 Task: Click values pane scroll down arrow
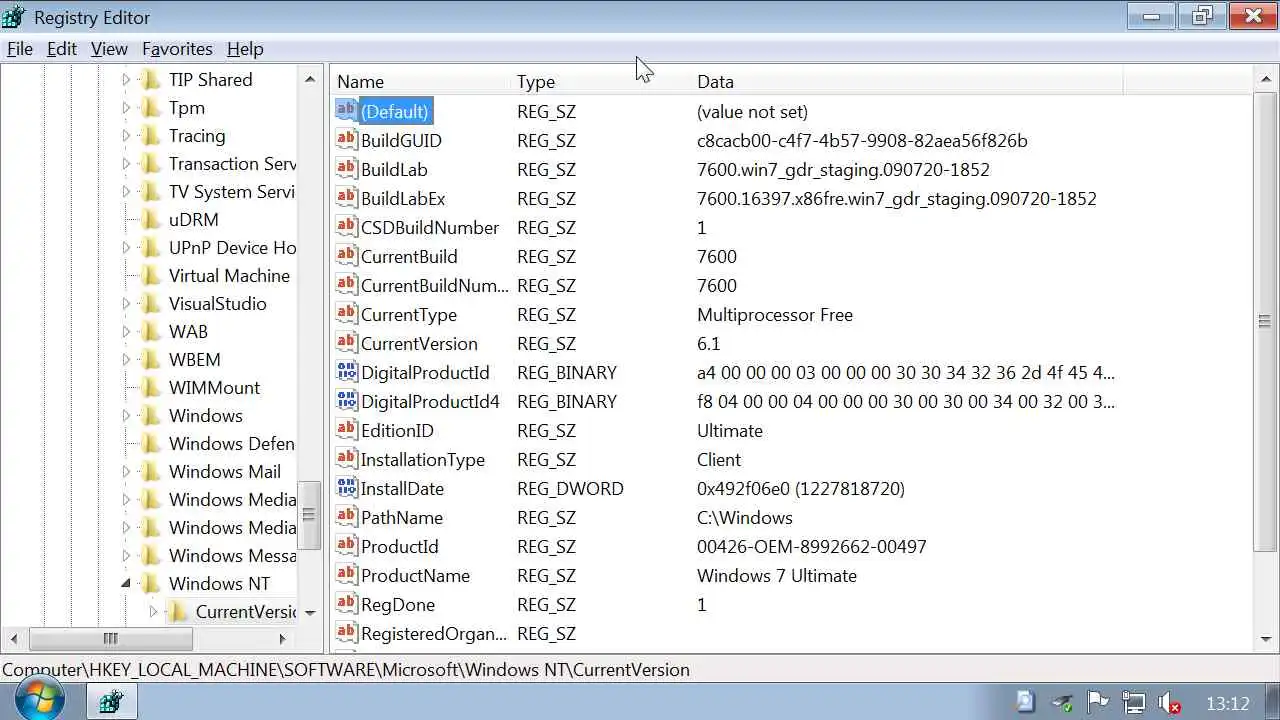(x=1266, y=638)
